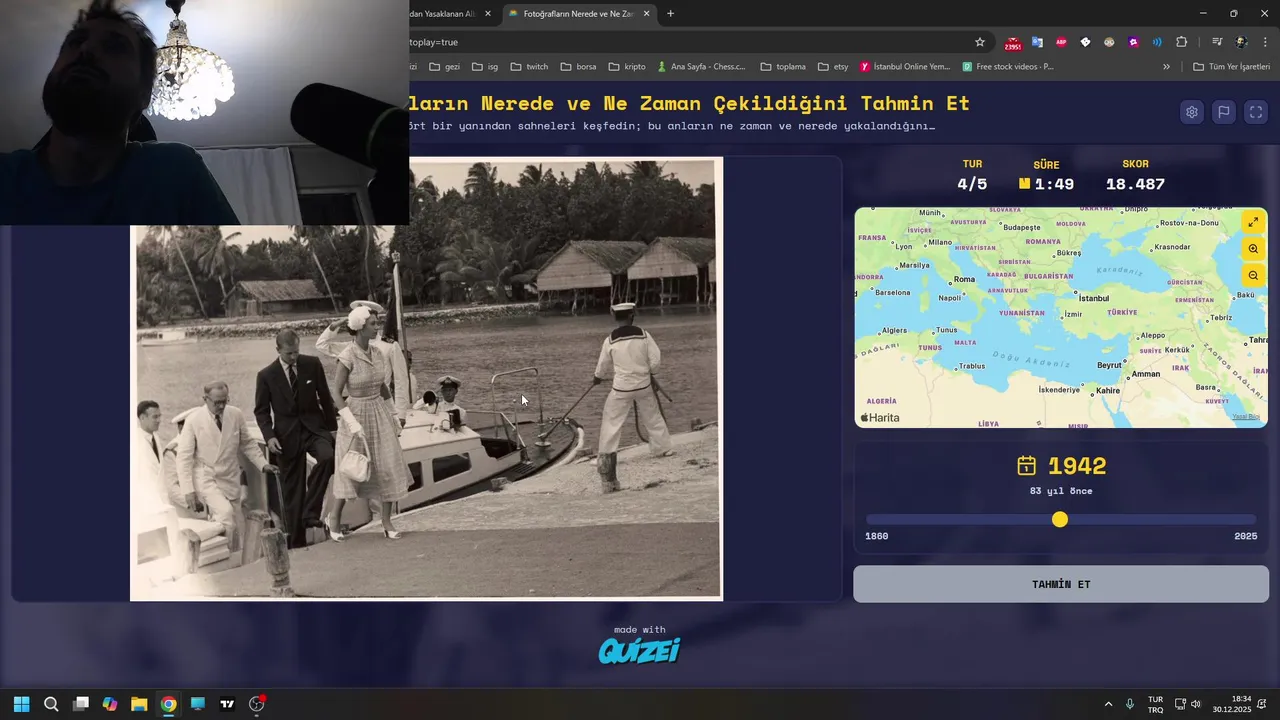The height and width of the screenshot is (720, 1280).
Task: Open the owl-face extension icon
Action: click(1109, 42)
